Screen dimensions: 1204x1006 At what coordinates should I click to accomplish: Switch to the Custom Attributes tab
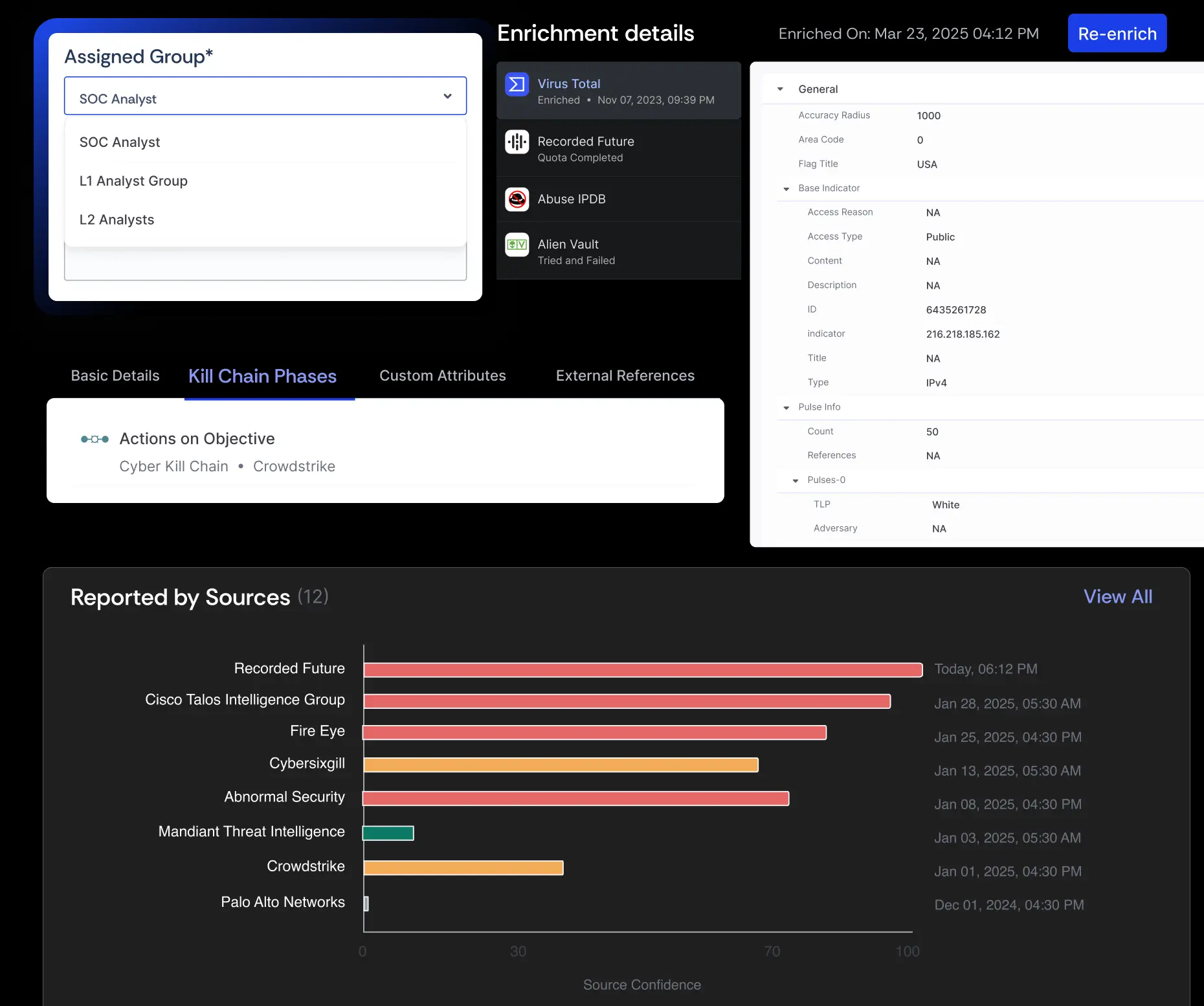443,375
